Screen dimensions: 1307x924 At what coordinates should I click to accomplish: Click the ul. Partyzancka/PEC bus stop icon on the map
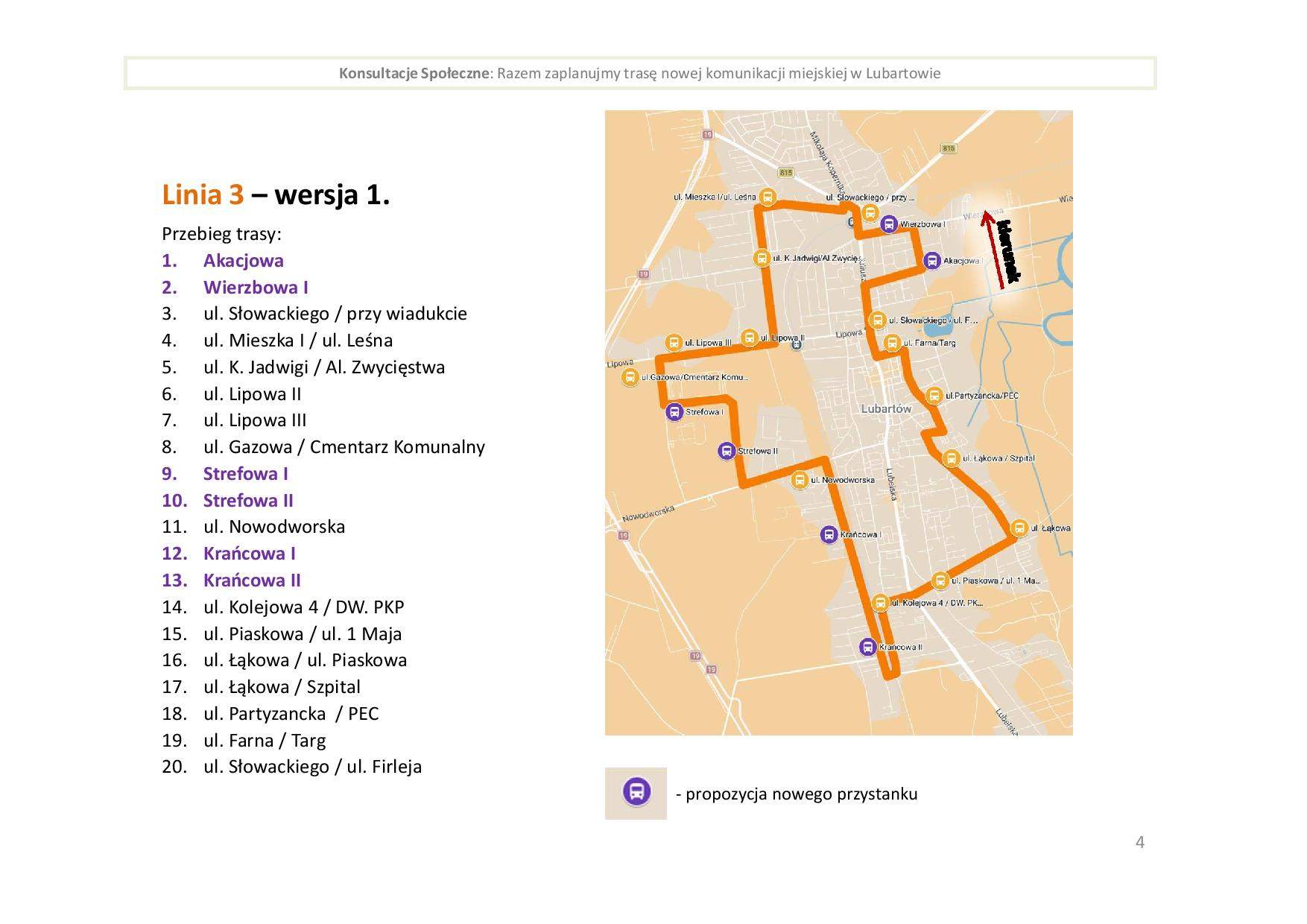tap(934, 396)
